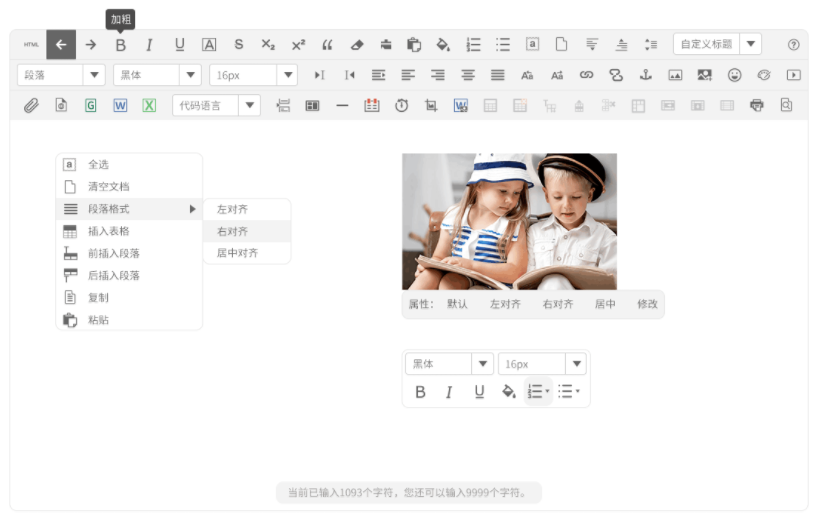The height and width of the screenshot is (531, 814).
Task: Open the code language dropdown
Action: 249,106
